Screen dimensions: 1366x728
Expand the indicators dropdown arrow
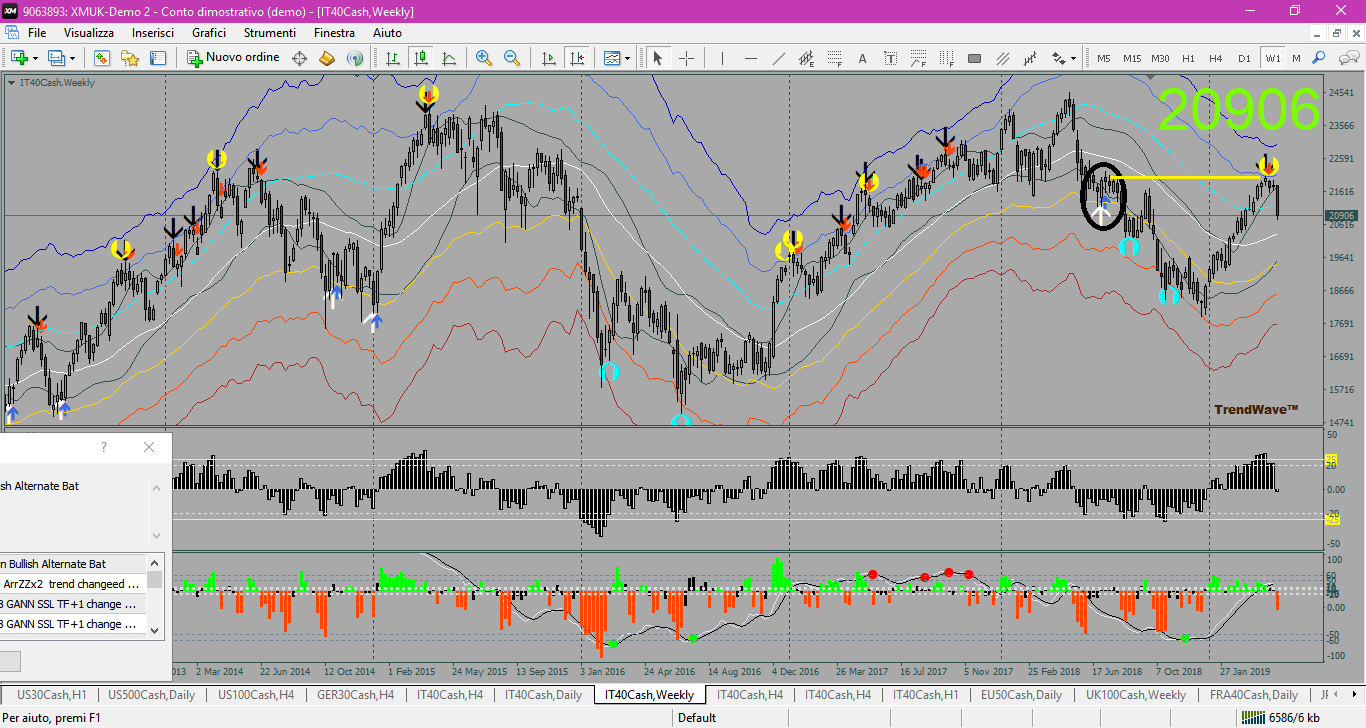pos(627,58)
